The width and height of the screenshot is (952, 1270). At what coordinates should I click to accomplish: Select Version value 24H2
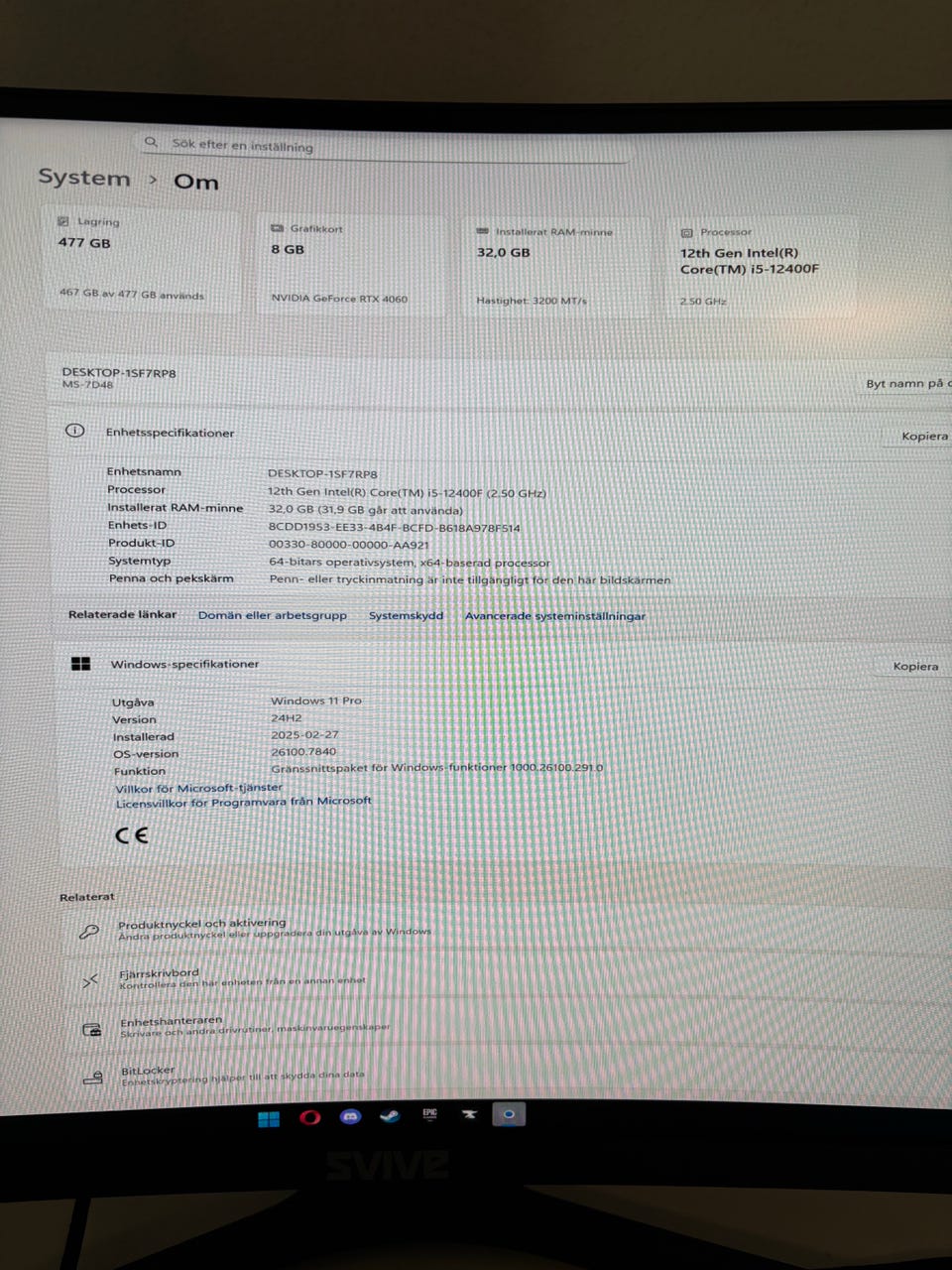point(287,717)
